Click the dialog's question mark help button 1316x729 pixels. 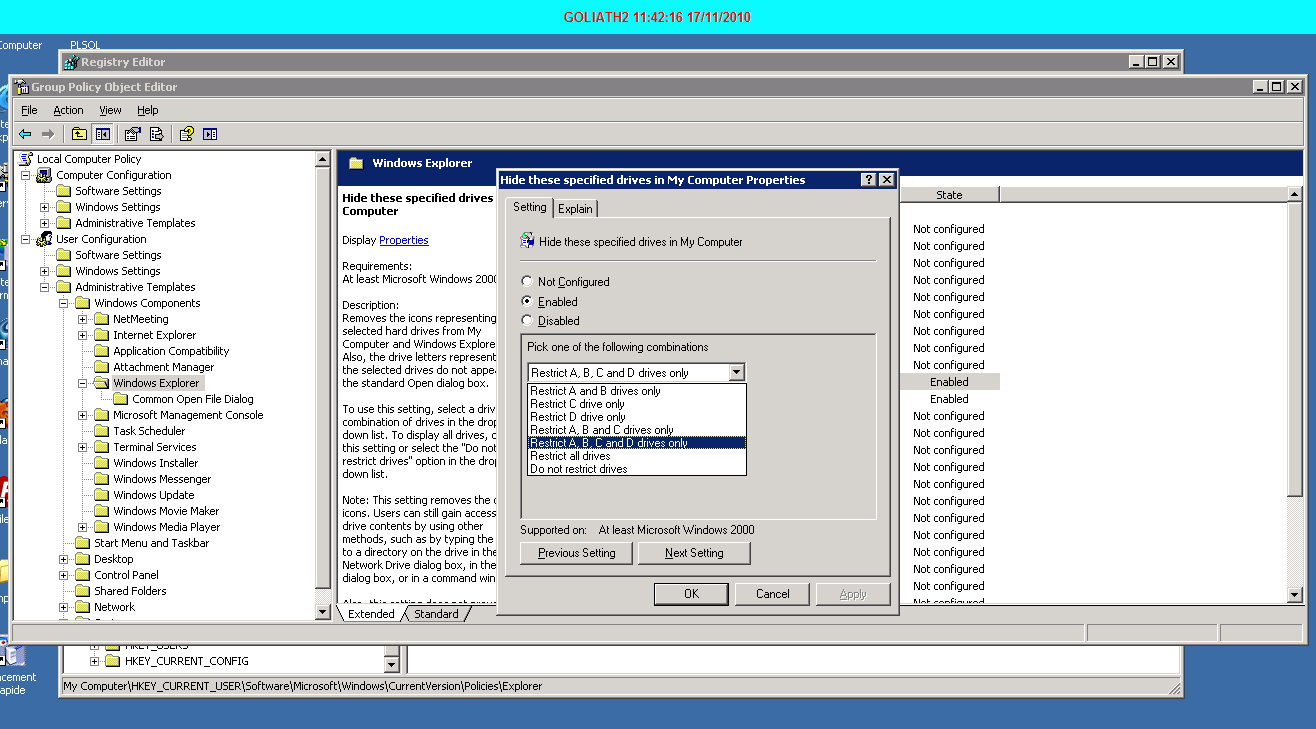869,180
